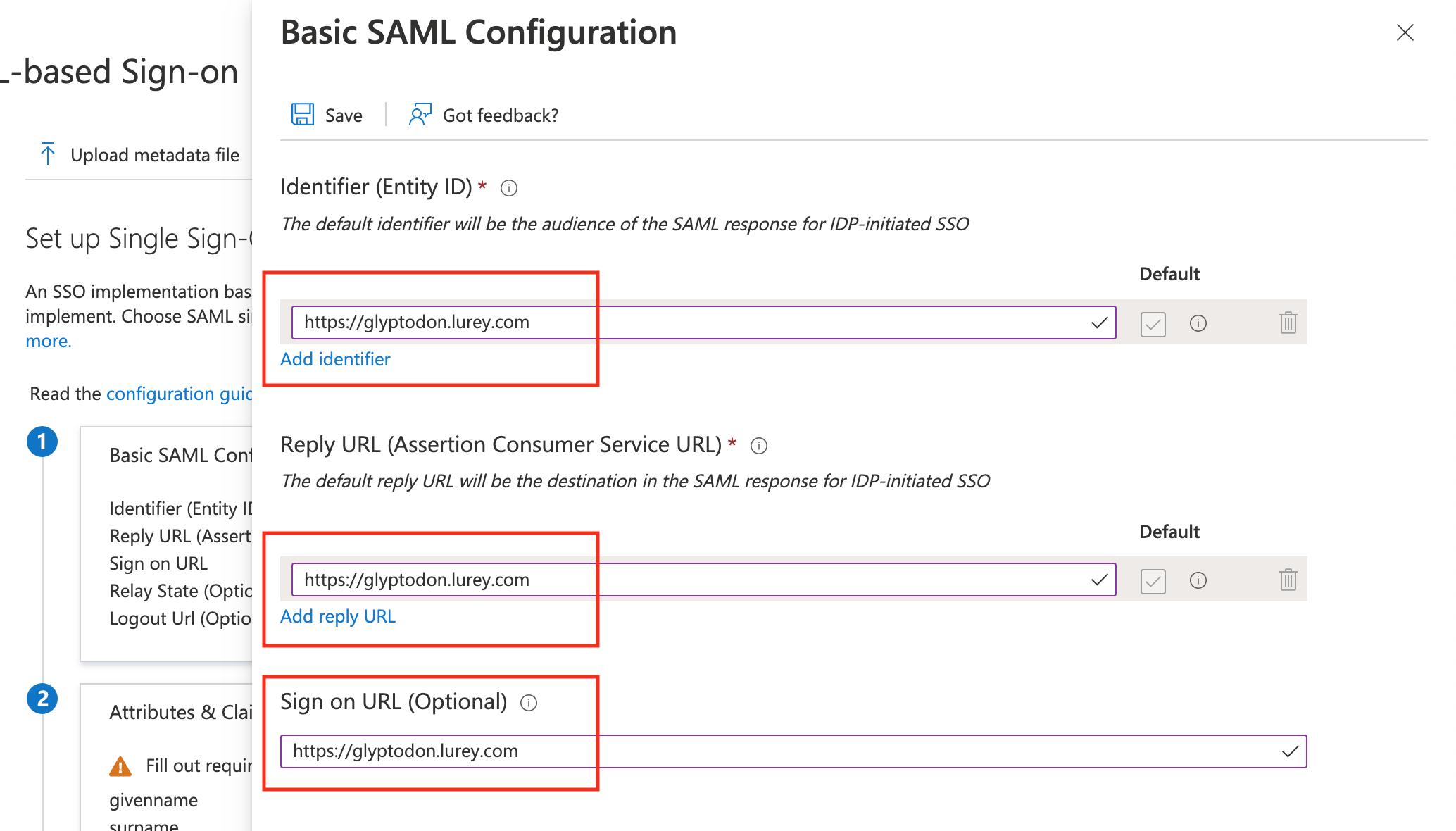This screenshot has width=1456, height=831.
Task: Click the Add reply URL link
Action: point(338,616)
